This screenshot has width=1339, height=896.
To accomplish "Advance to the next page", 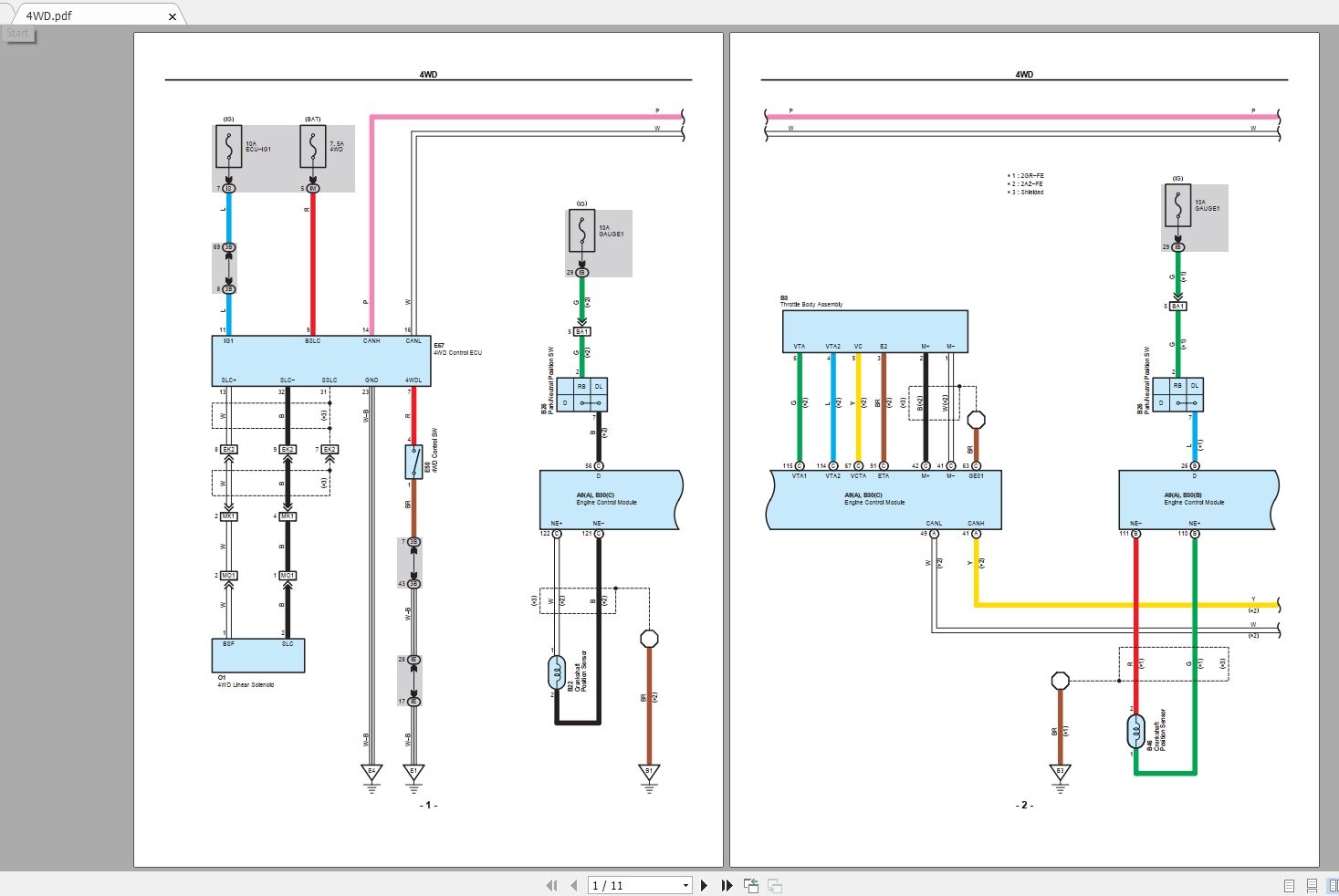I will click(x=704, y=885).
